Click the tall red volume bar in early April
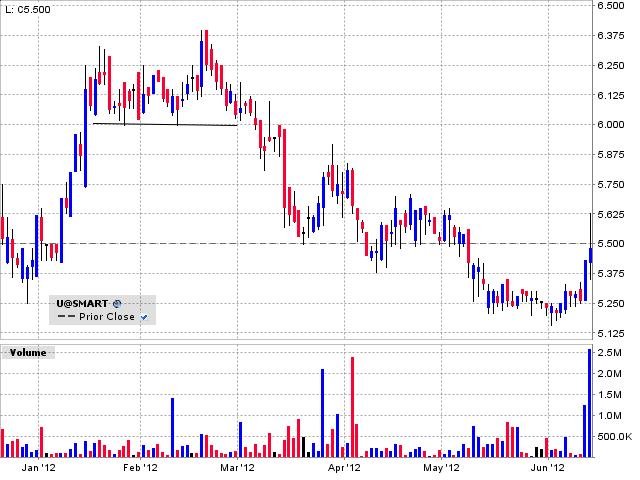 353,405
